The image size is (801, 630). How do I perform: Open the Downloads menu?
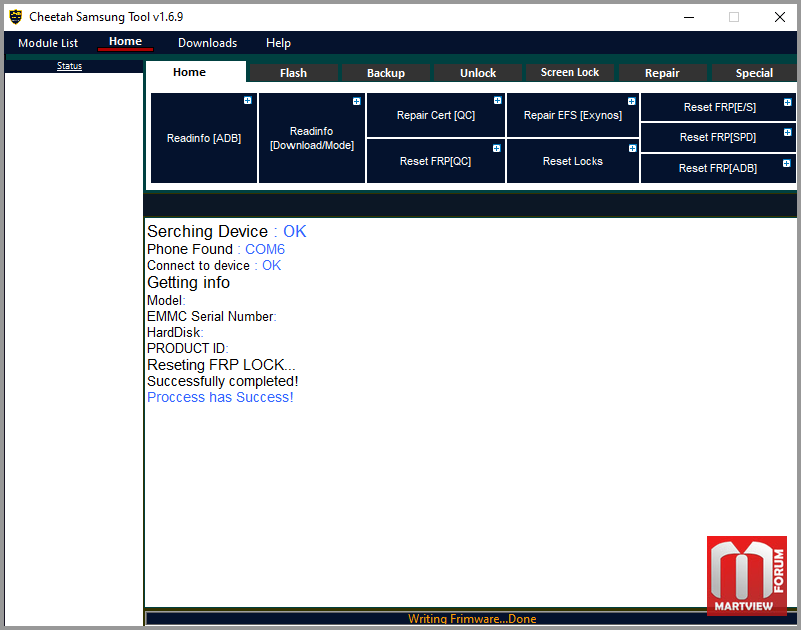207,43
